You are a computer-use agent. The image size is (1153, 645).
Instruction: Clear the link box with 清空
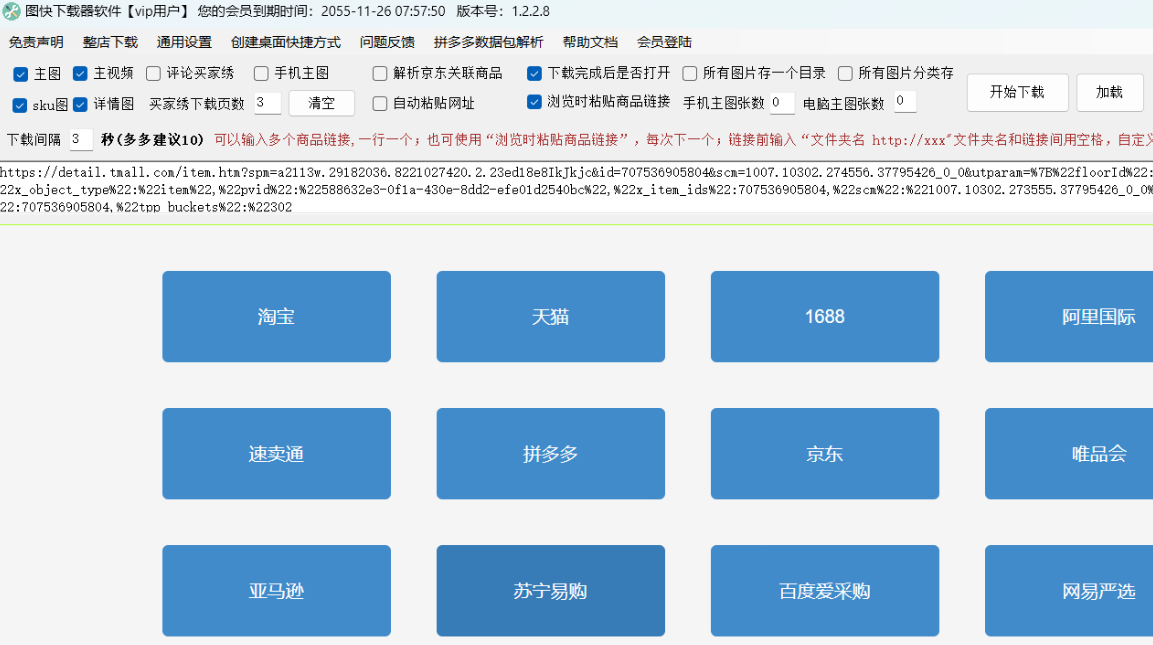pos(321,103)
